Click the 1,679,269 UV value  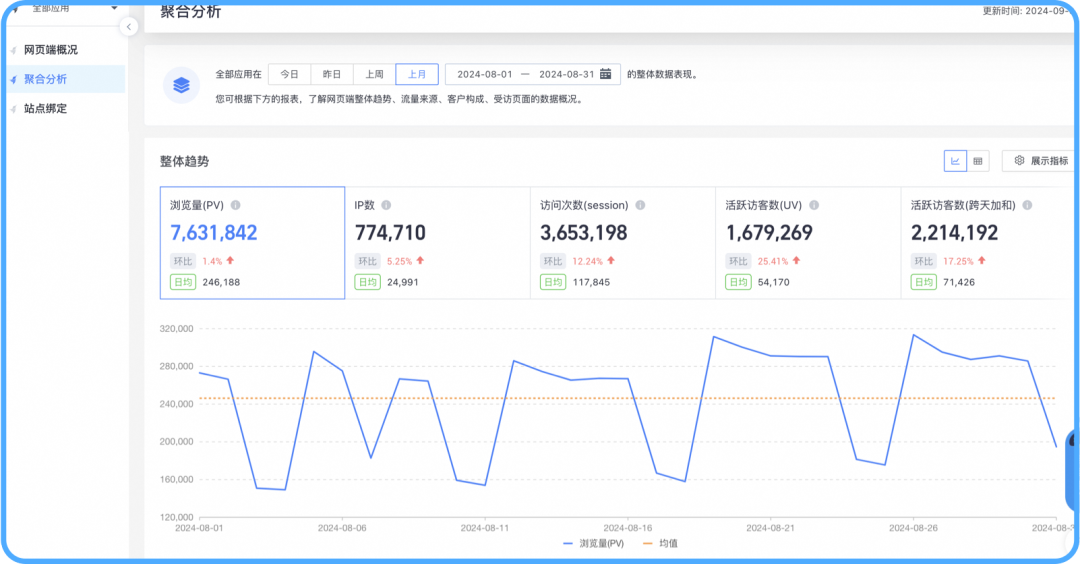tap(769, 233)
